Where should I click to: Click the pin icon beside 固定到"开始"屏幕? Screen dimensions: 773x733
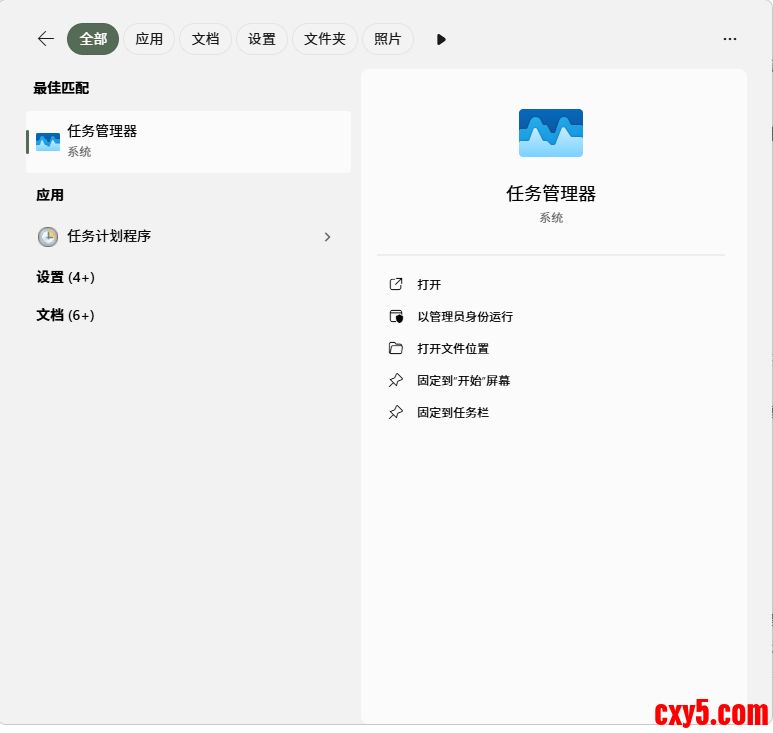point(396,381)
